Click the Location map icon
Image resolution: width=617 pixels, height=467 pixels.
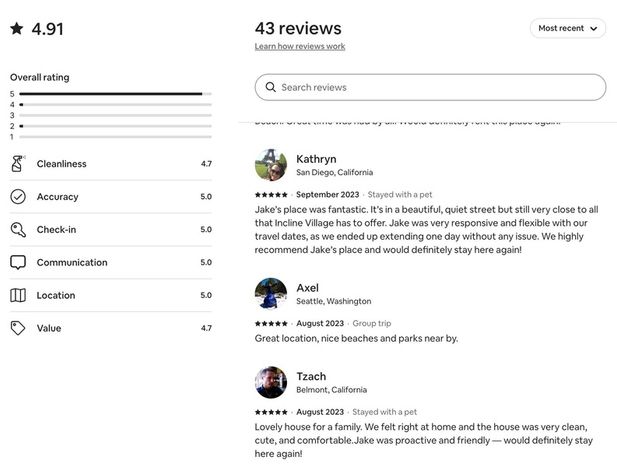[18, 296]
